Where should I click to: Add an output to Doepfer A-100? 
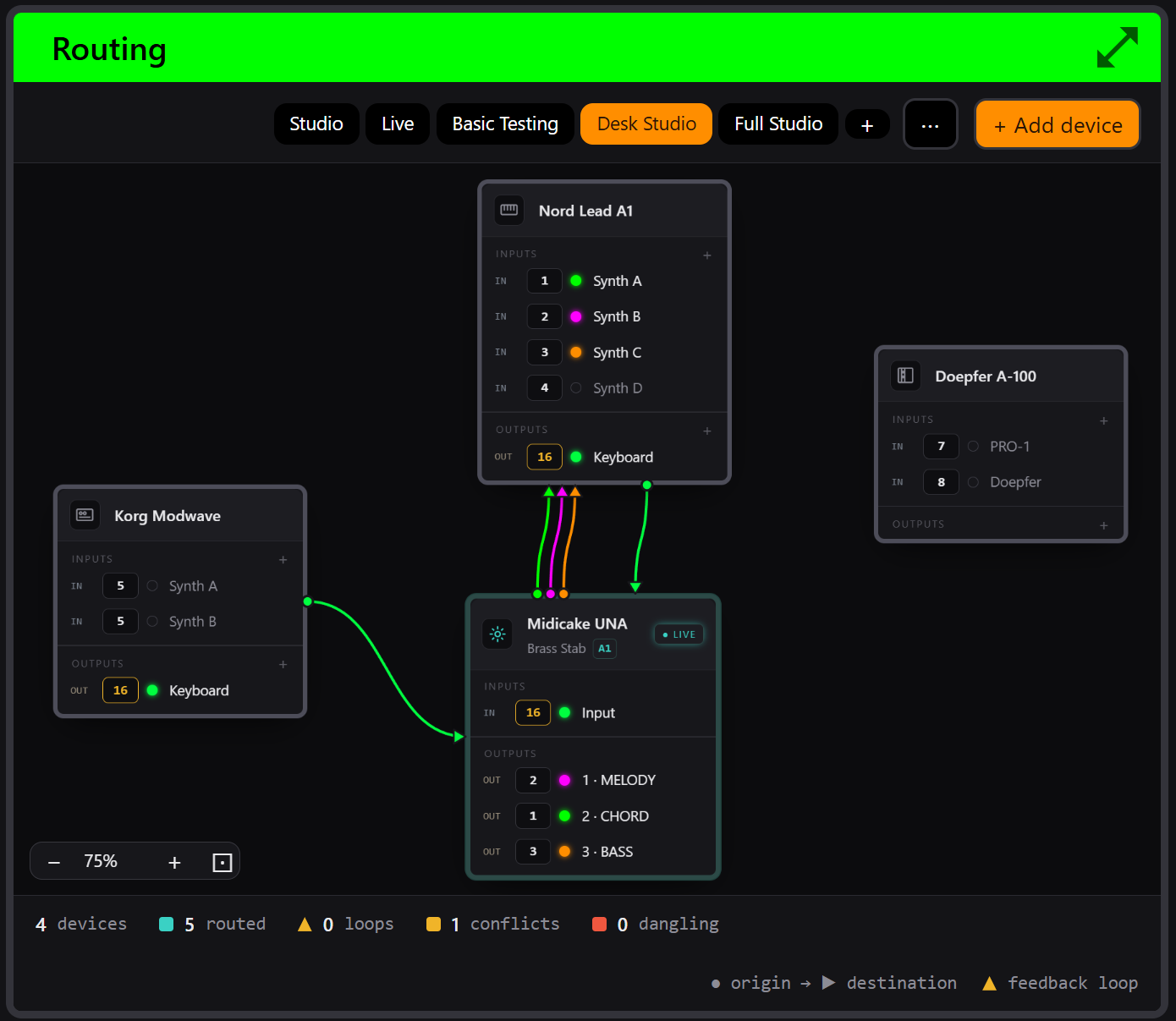coord(1104,525)
